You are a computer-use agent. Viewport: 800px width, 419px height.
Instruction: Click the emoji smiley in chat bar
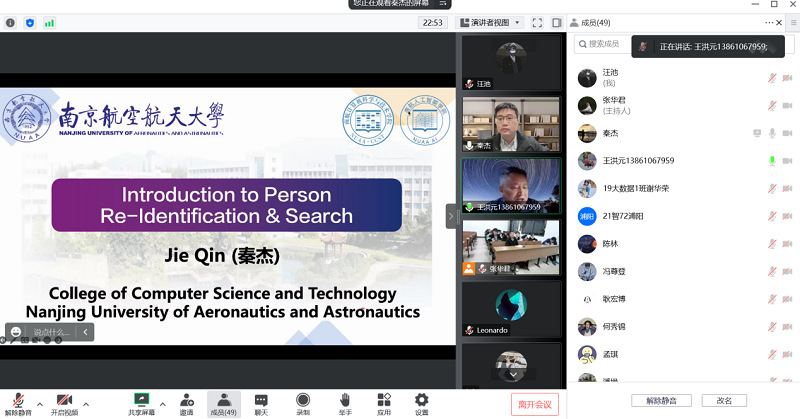click(x=16, y=332)
